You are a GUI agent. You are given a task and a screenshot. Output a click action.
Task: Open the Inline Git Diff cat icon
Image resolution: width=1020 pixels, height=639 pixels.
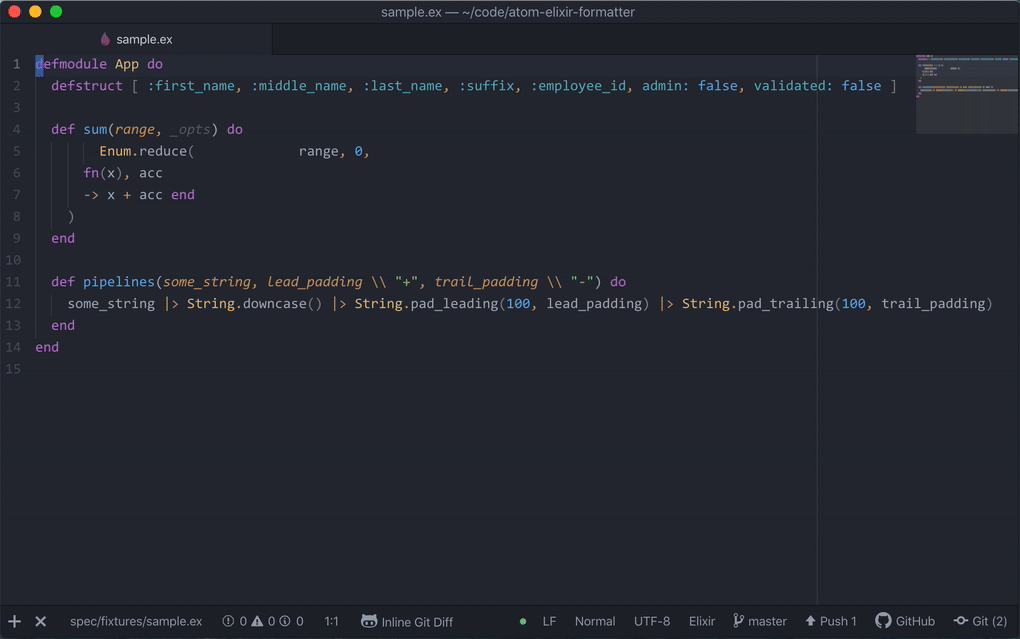tap(368, 621)
